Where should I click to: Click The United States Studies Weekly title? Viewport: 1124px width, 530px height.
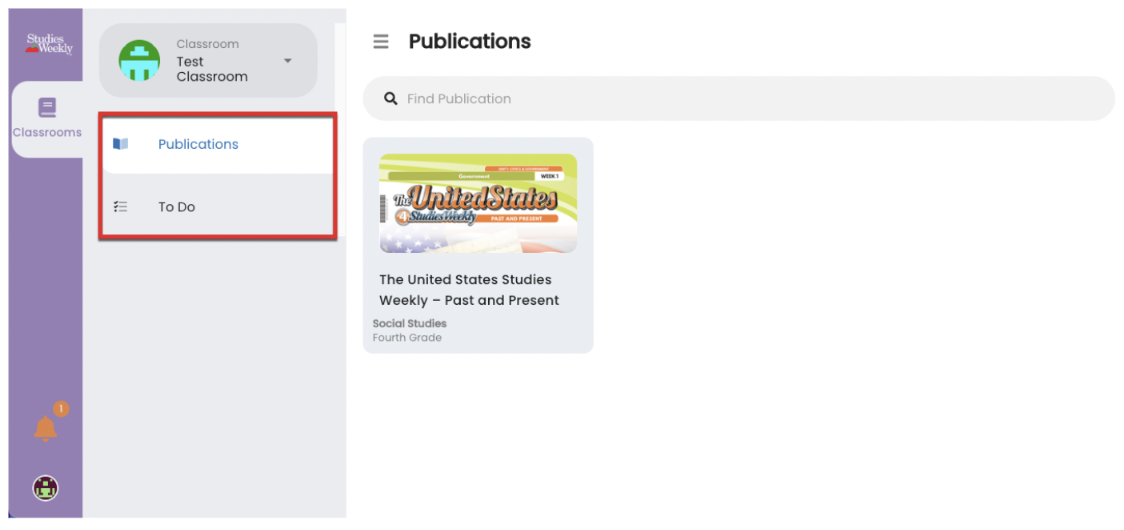coord(469,290)
